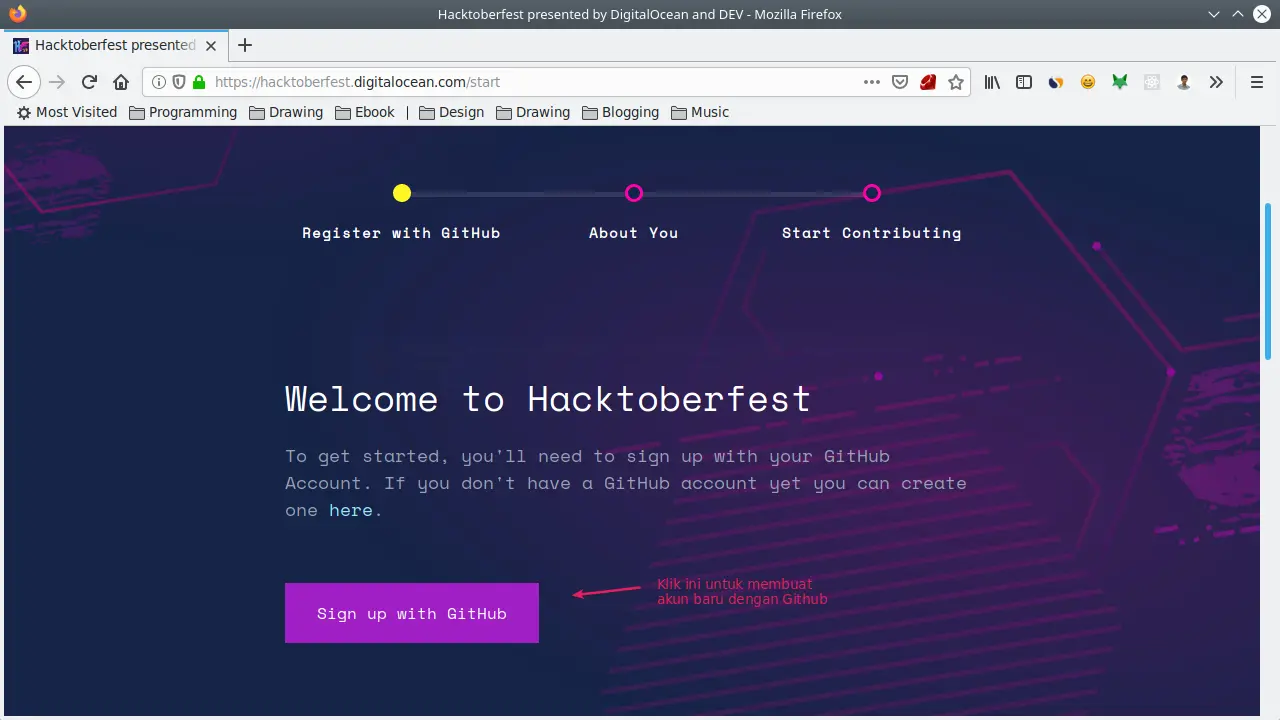The width and height of the screenshot is (1280, 720).
Task: Follow the 'here' GitHub account link
Action: click(351, 510)
